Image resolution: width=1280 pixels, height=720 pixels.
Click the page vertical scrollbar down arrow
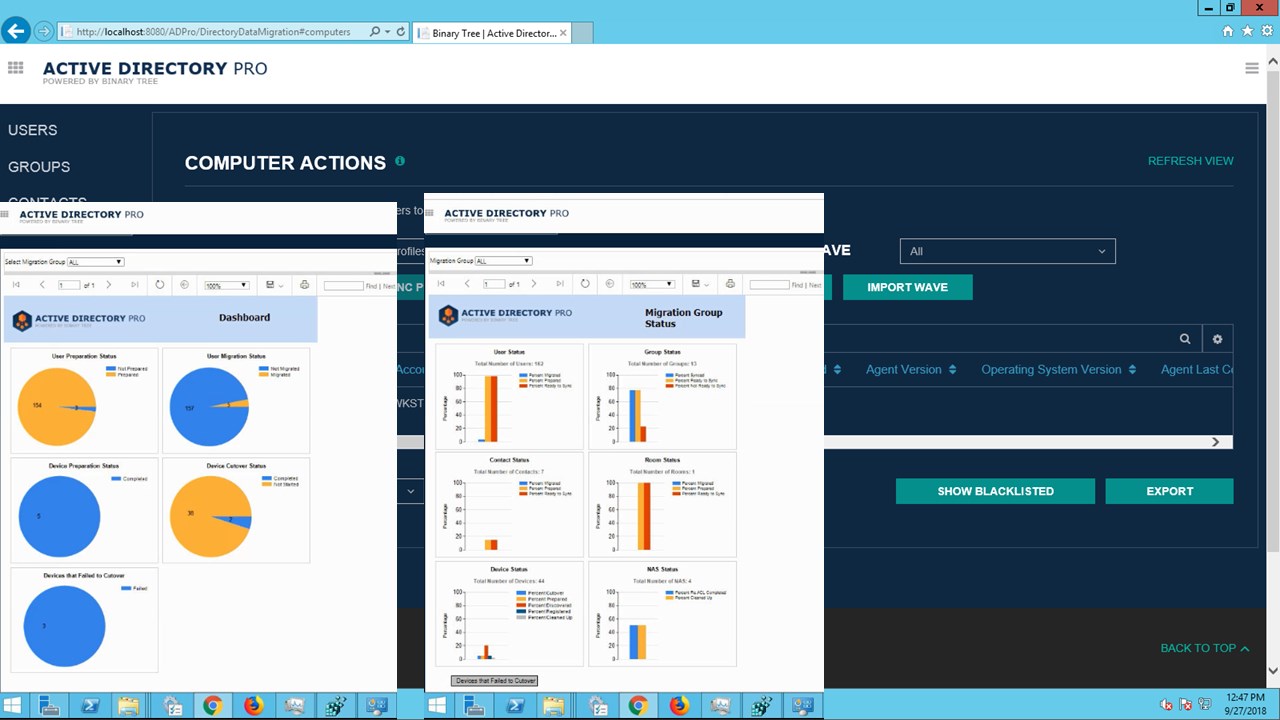(1273, 672)
